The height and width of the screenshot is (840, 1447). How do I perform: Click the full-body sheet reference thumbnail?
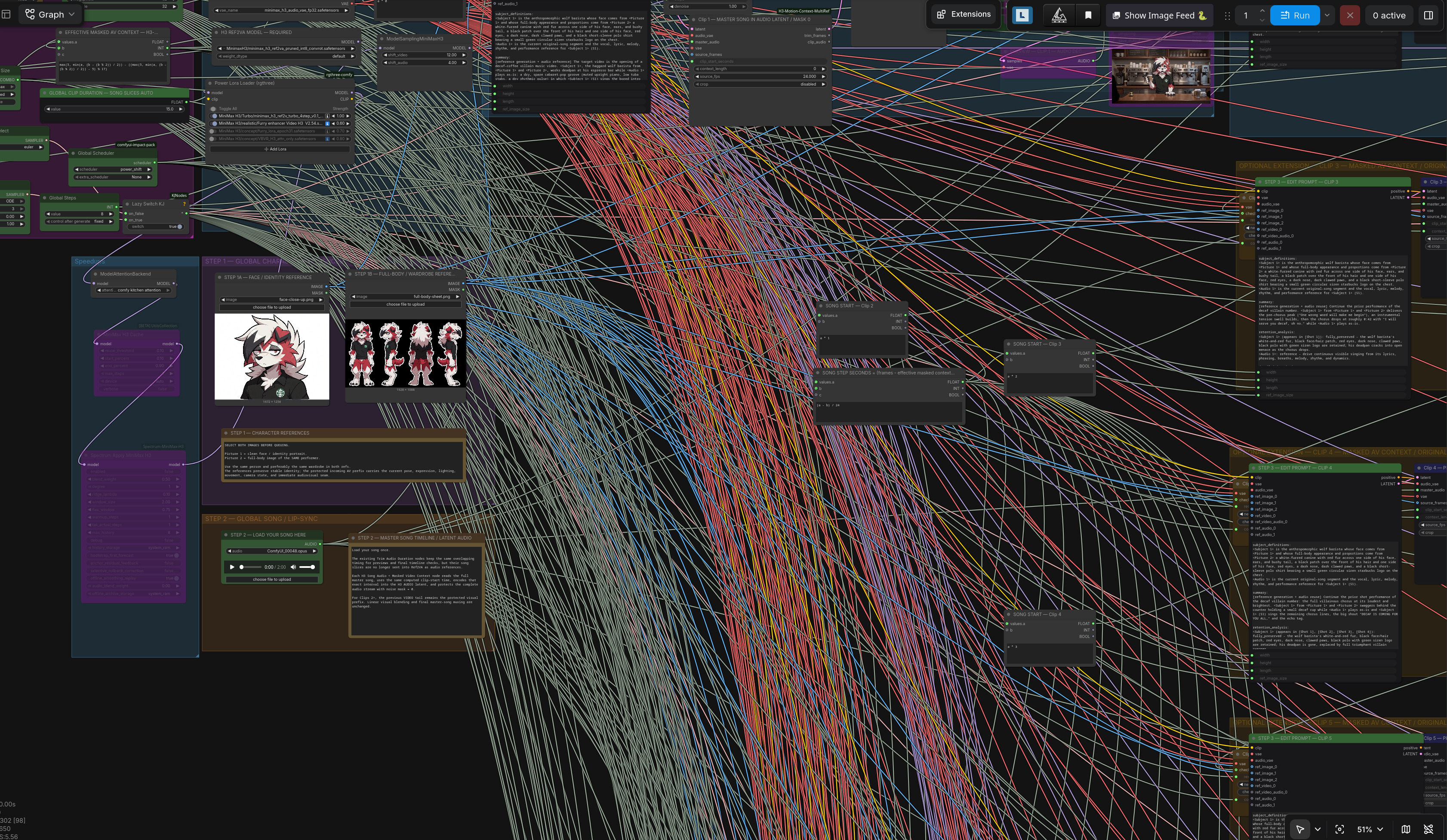(405, 353)
